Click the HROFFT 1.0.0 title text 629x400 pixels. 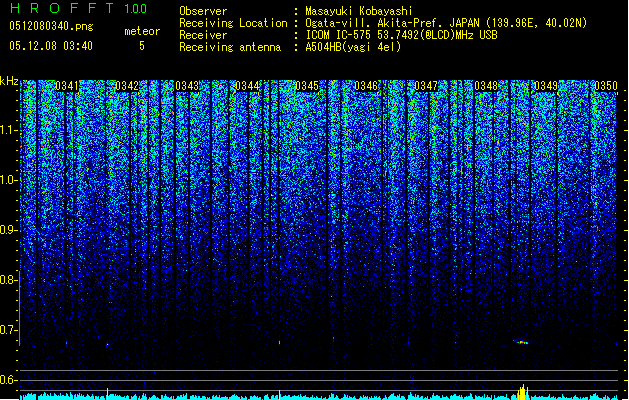tap(79, 8)
